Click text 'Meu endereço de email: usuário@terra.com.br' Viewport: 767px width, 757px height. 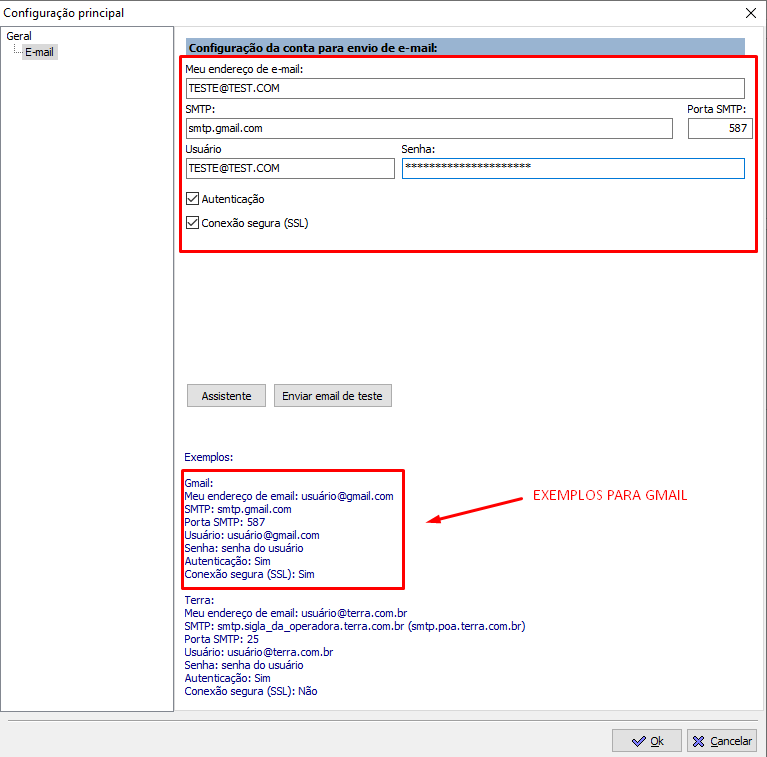(x=296, y=613)
